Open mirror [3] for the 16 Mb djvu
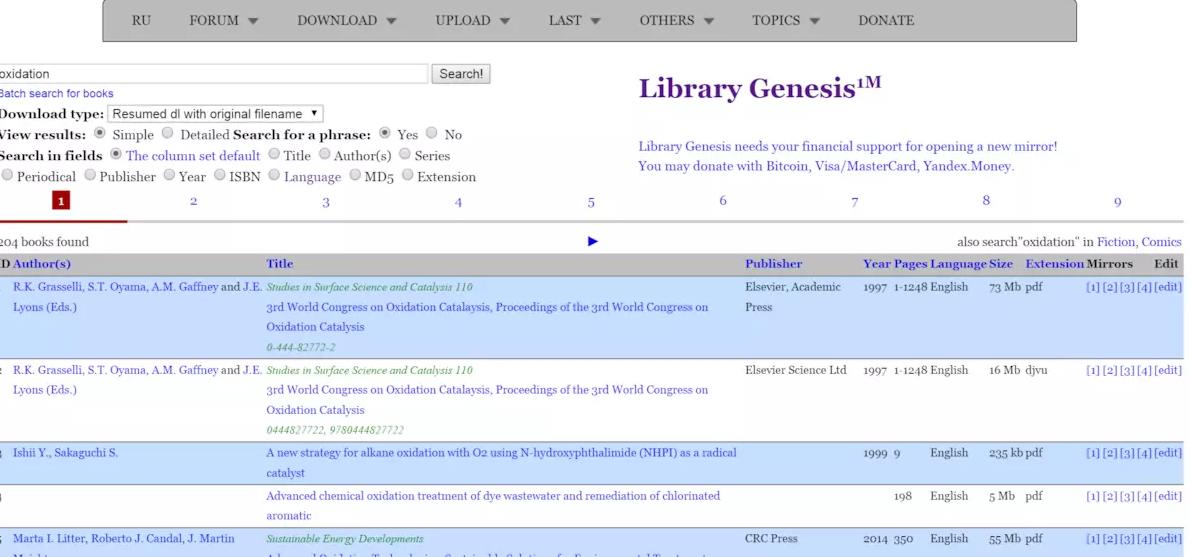Screen dimensions: 1190x557 click(x=1126, y=370)
